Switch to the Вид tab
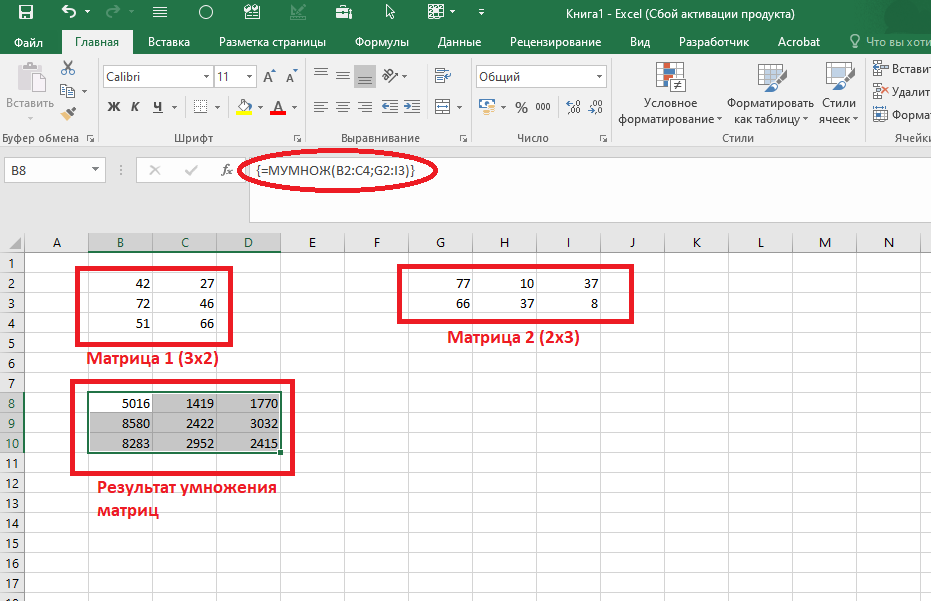 coord(639,42)
